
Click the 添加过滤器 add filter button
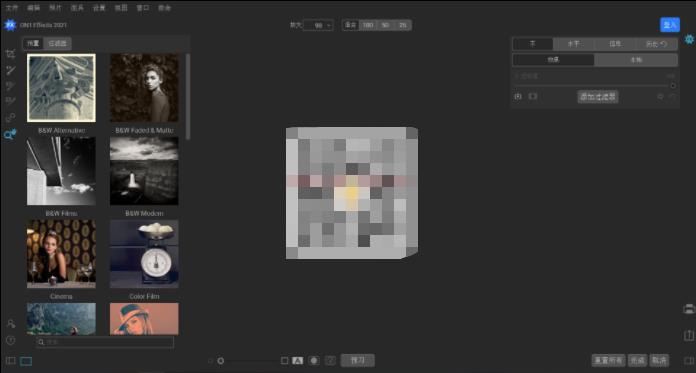[598, 96]
